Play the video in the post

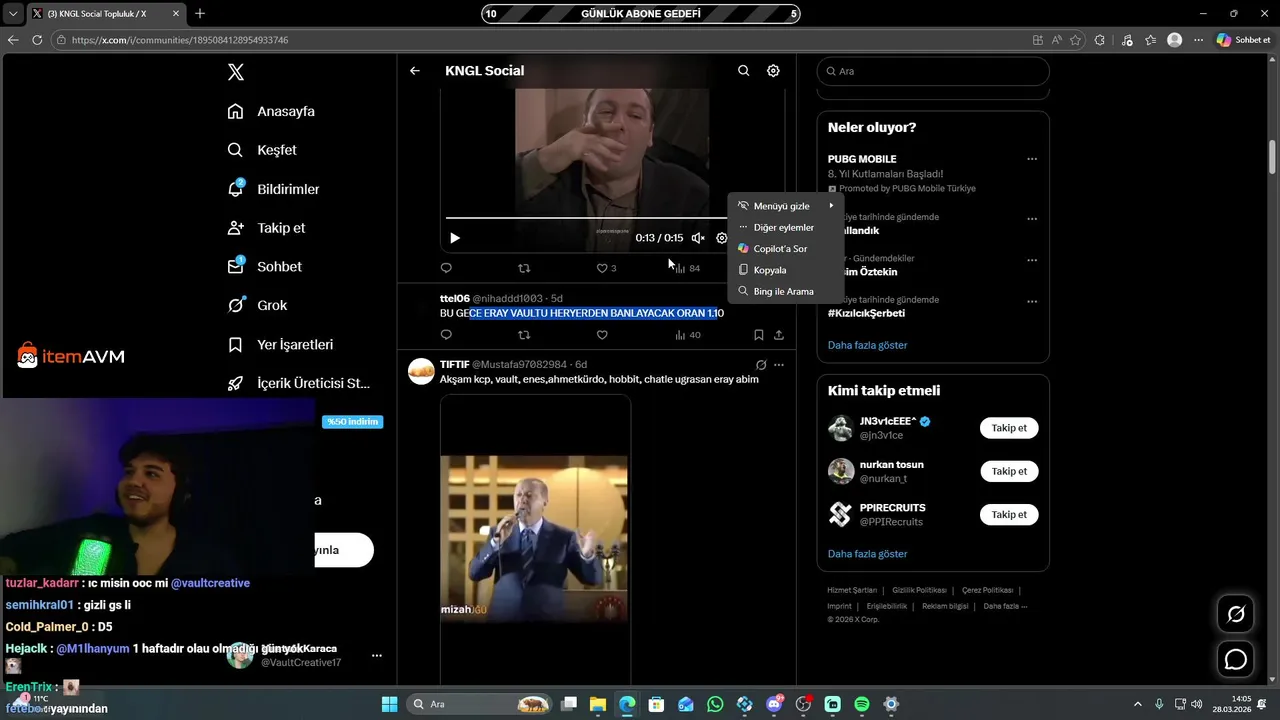tap(455, 238)
